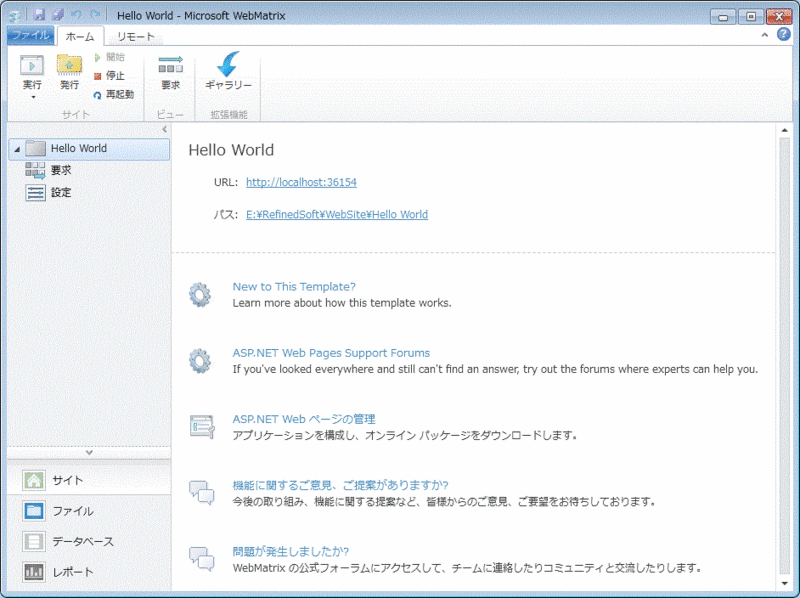The height and width of the screenshot is (598, 800).
Task: Open ASP.NET Web ページの管理 link
Action: 304,419
